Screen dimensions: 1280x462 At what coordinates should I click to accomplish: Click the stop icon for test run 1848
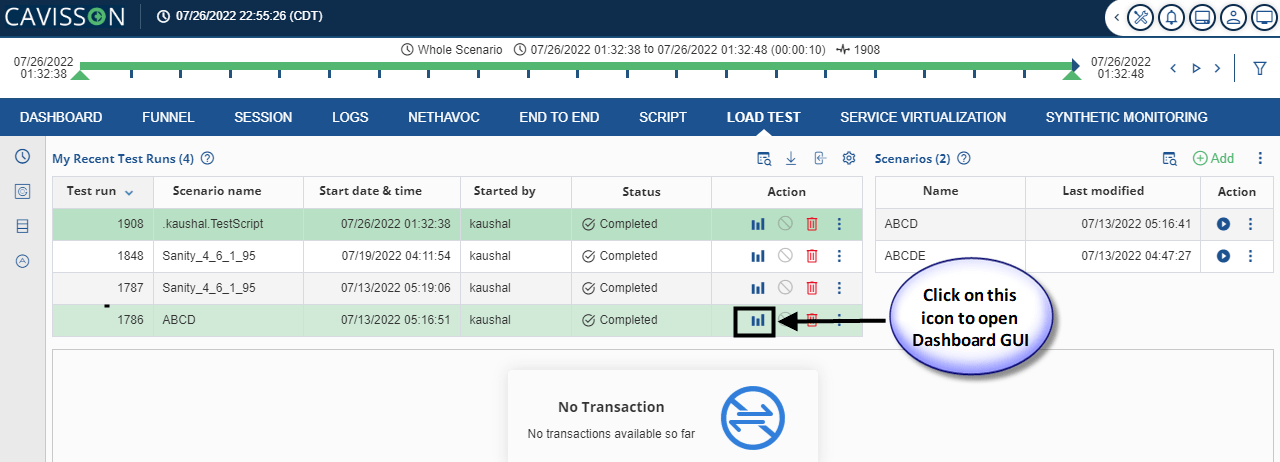click(785, 256)
